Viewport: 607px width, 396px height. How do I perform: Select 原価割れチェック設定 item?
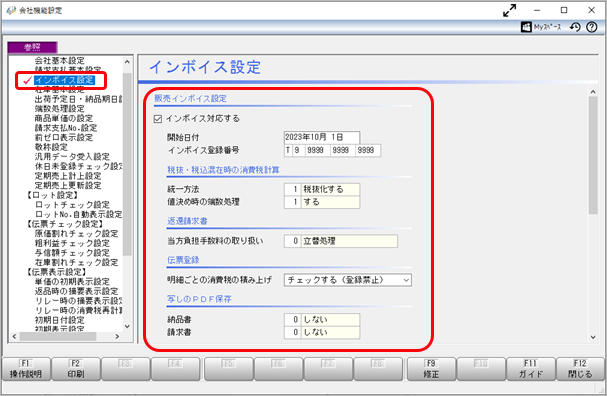pos(77,233)
